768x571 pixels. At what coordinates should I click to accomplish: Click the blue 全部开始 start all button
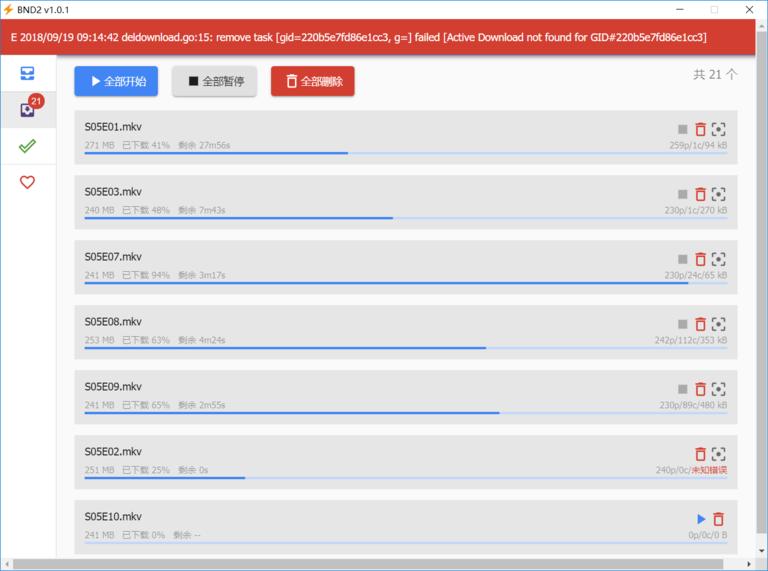pyautogui.click(x=116, y=81)
